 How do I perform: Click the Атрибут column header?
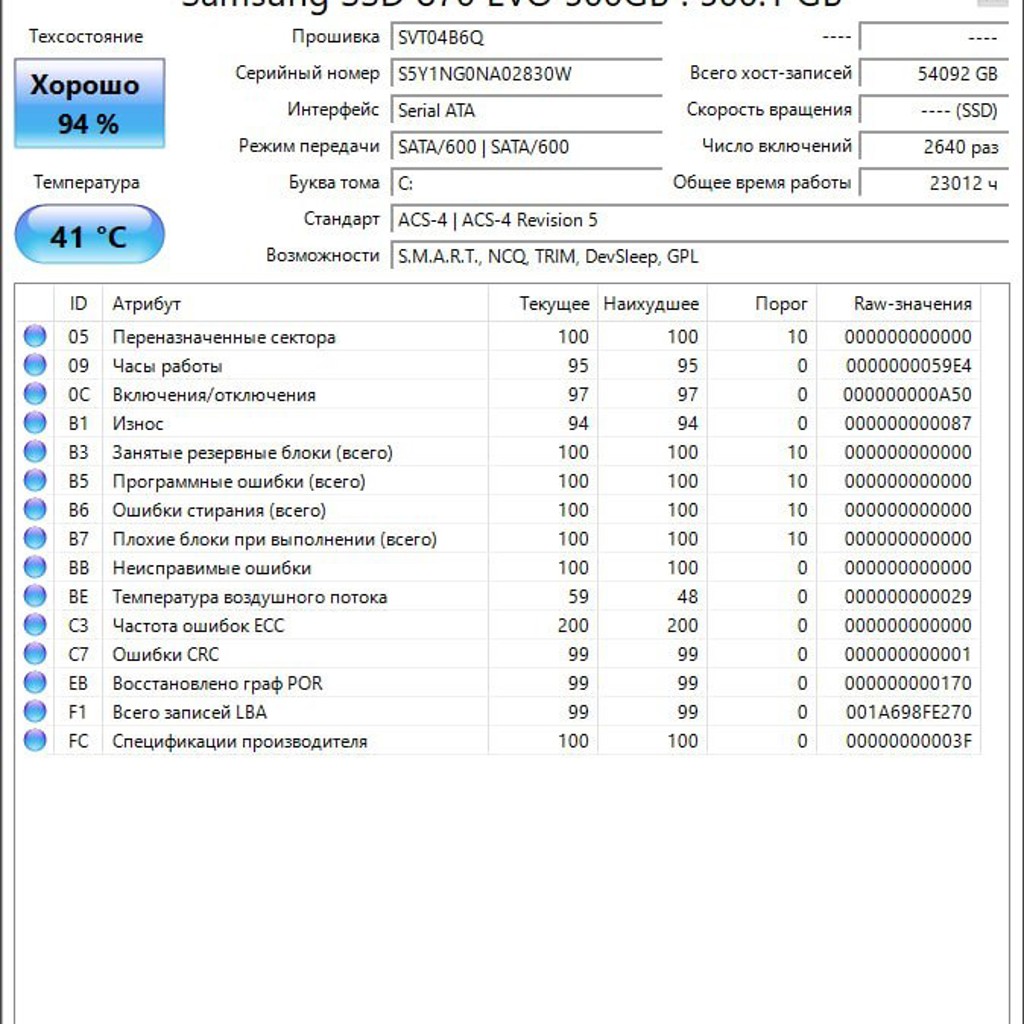295,304
